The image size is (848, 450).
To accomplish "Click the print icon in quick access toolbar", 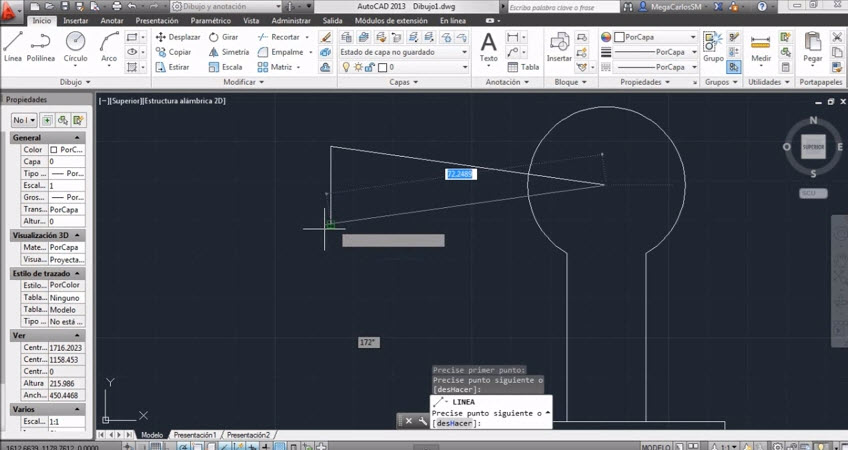I will (117, 6).
